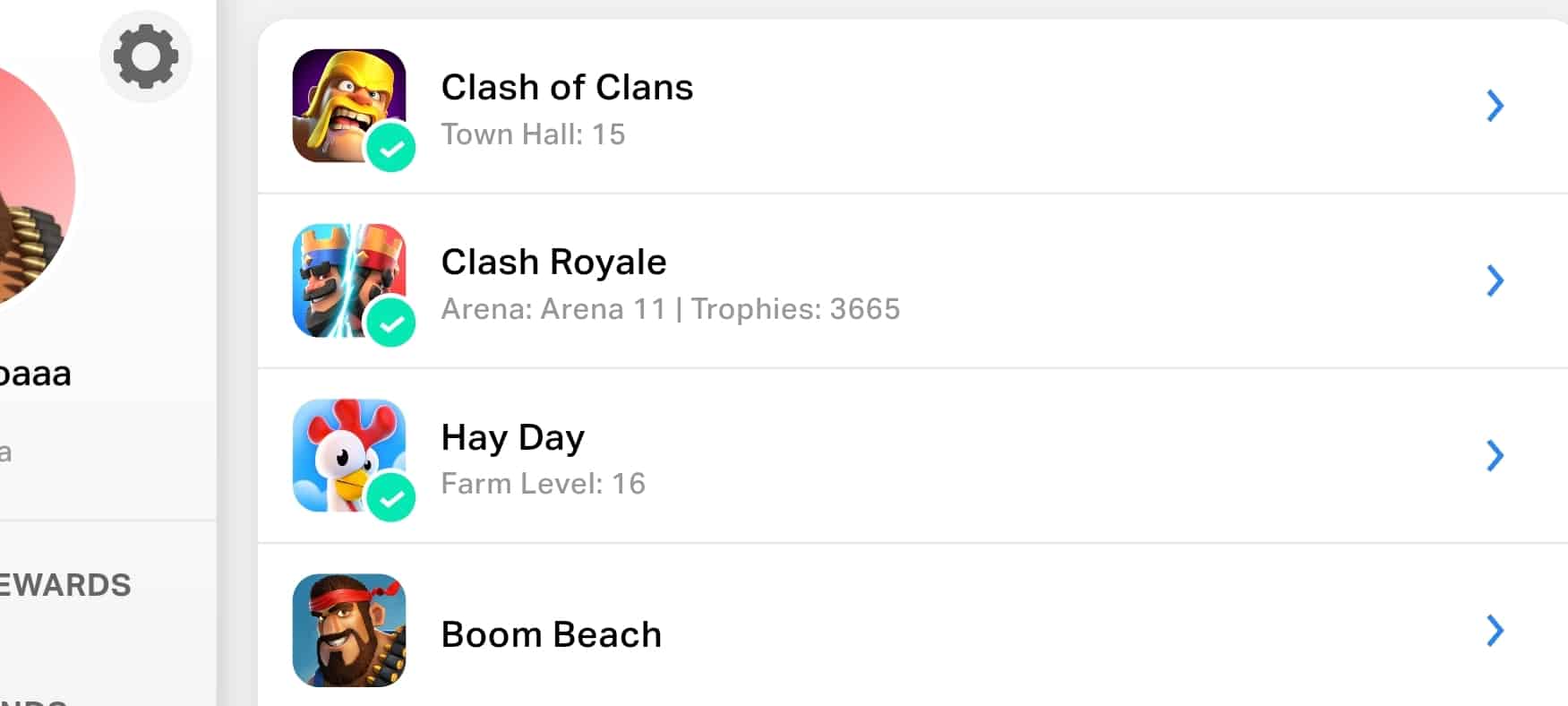1568x706 pixels.
Task: Select the Boom Beach title
Action: 551,634
